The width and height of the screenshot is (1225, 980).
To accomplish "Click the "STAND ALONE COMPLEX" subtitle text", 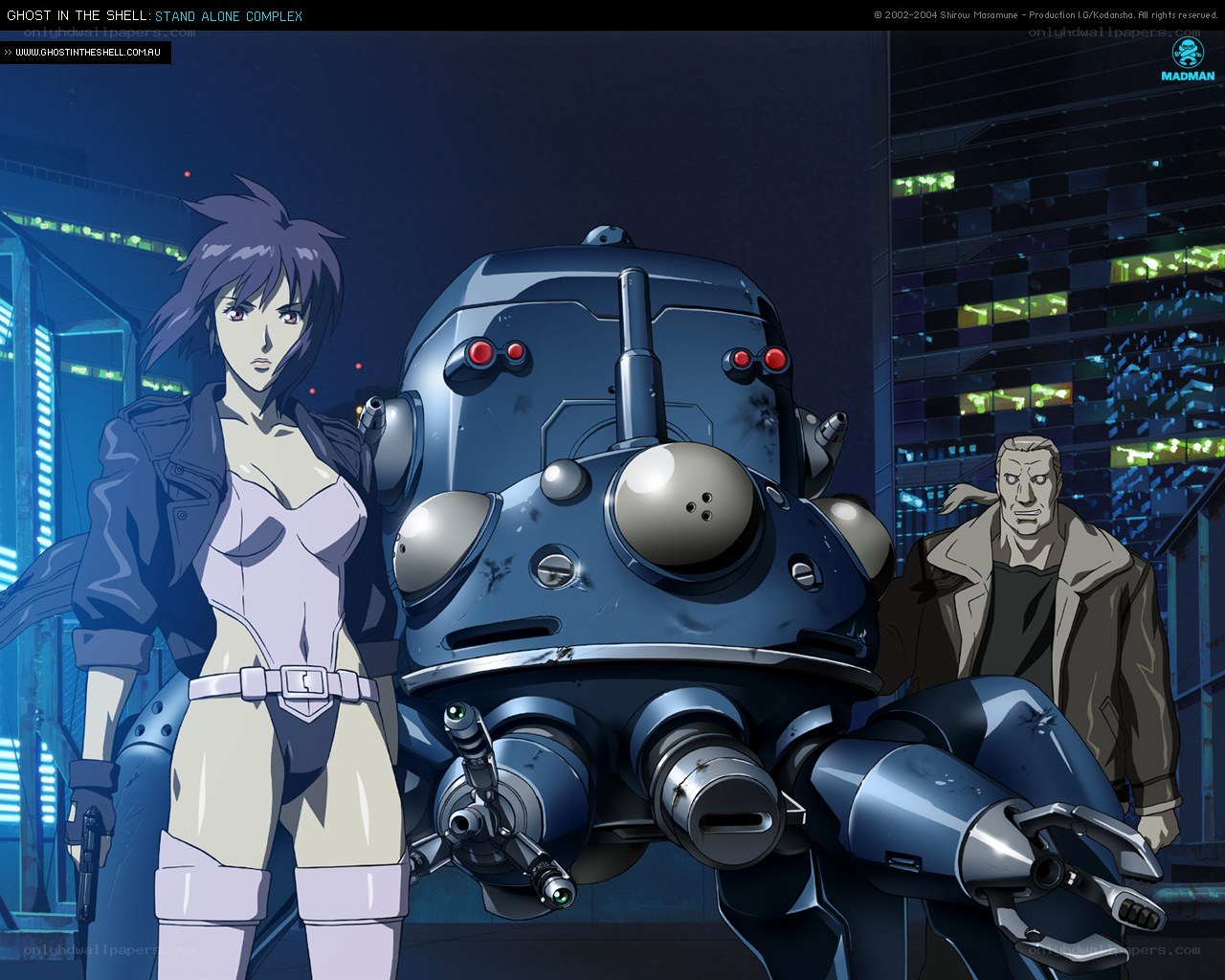I will 228,16.
